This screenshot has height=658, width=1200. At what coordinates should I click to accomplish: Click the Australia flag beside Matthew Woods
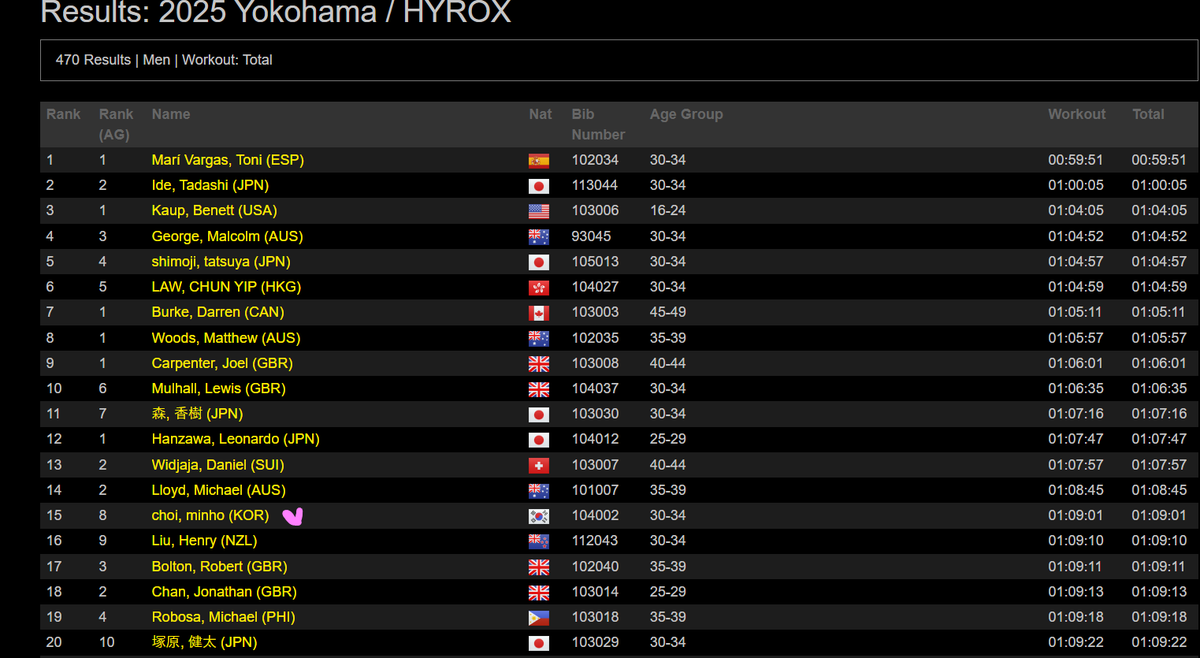(x=539, y=338)
